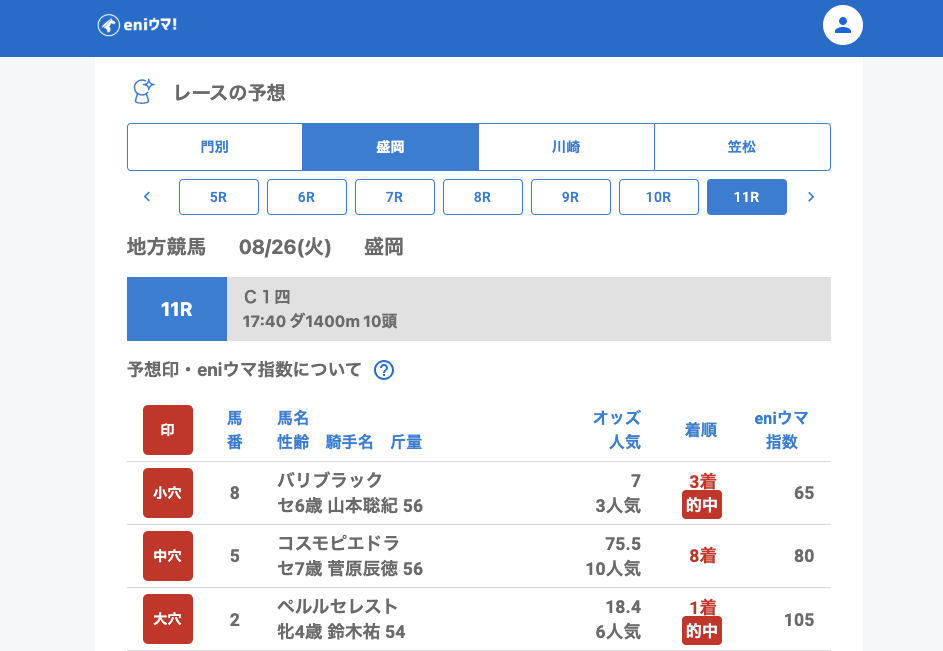The height and width of the screenshot is (651, 943).
Task: Select the 川崎 racecourse tab
Action: [x=566, y=147]
